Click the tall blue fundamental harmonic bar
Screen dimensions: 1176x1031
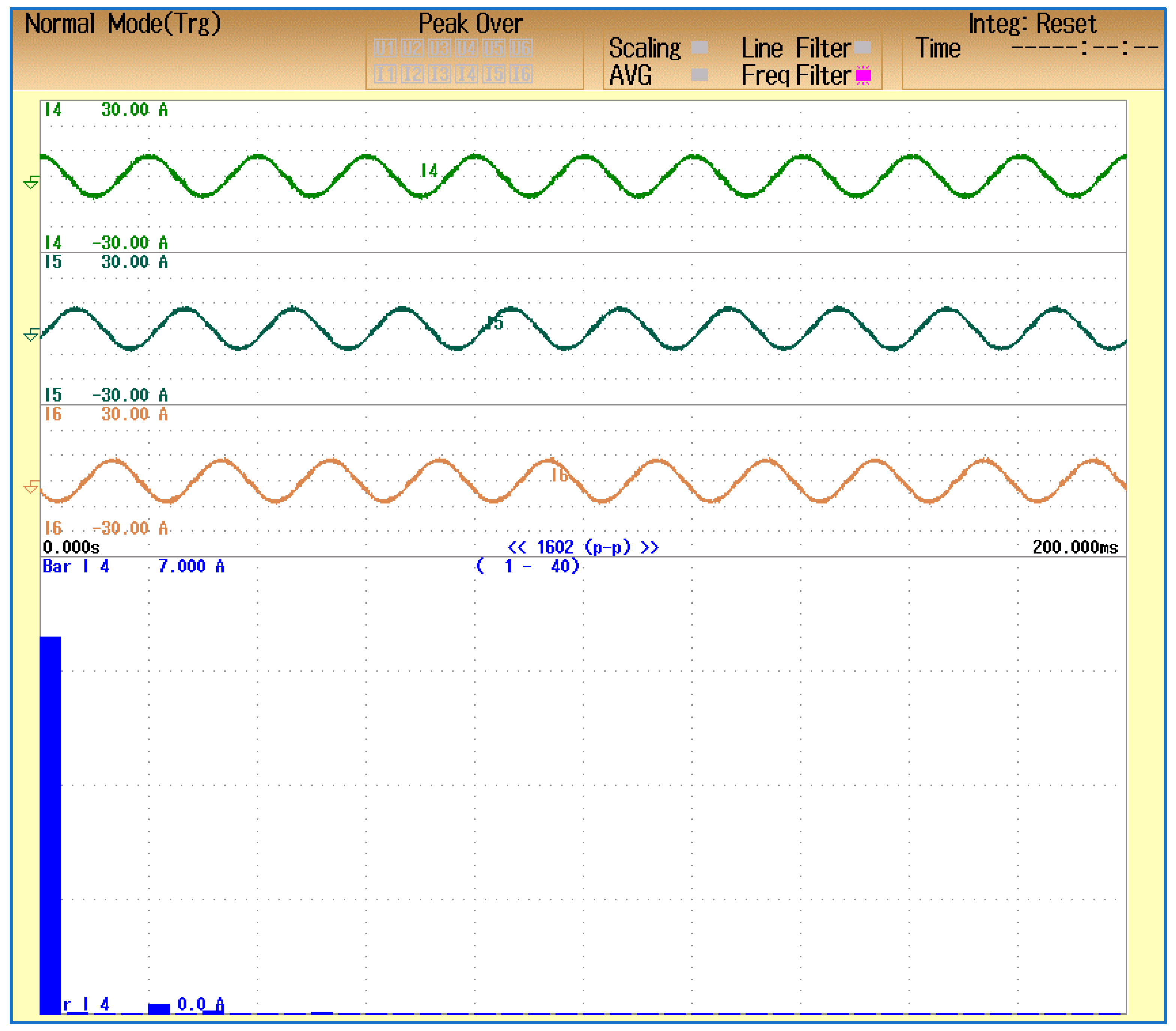coord(51,823)
